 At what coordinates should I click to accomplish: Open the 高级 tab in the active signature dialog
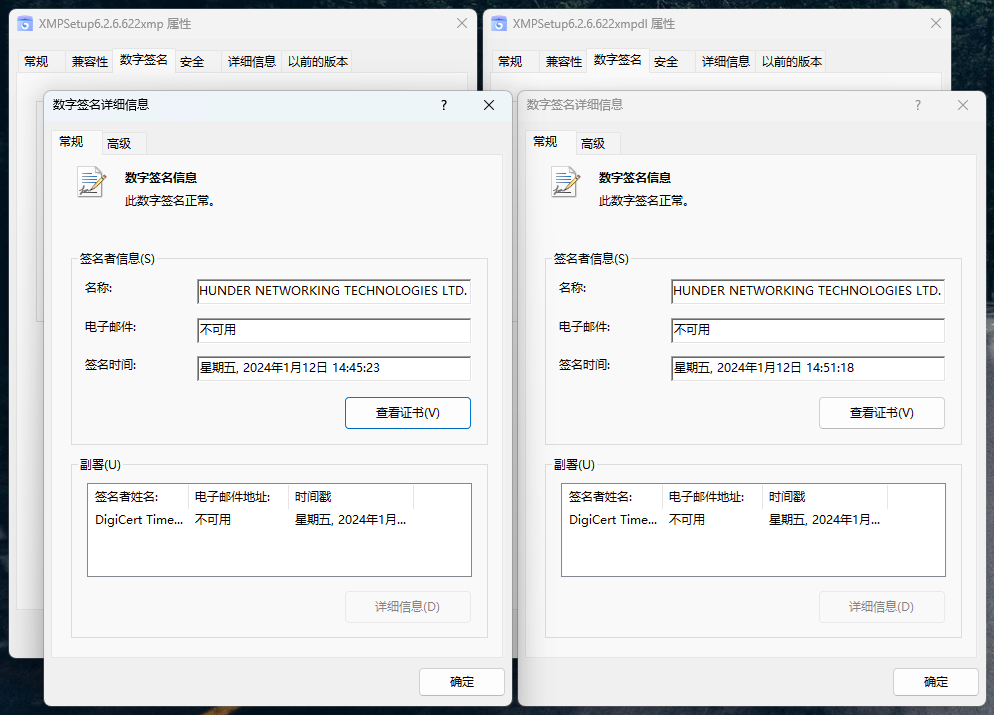(119, 143)
